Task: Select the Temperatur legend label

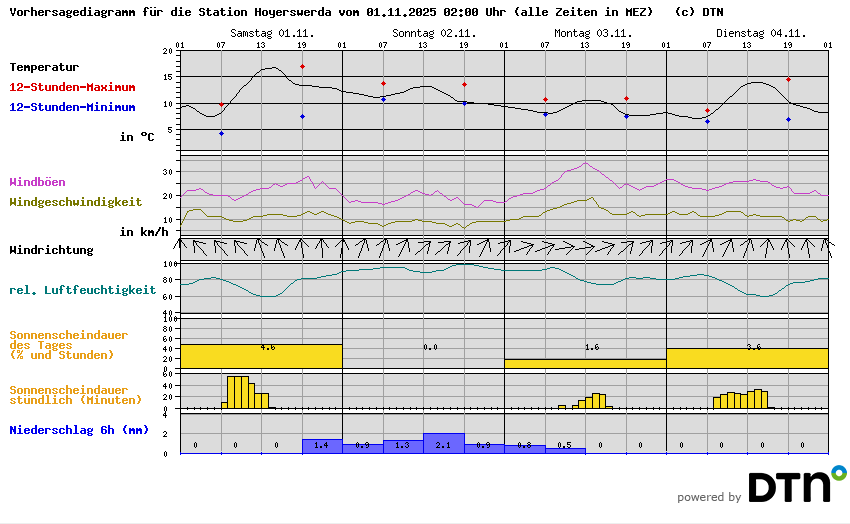Action: pos(44,67)
